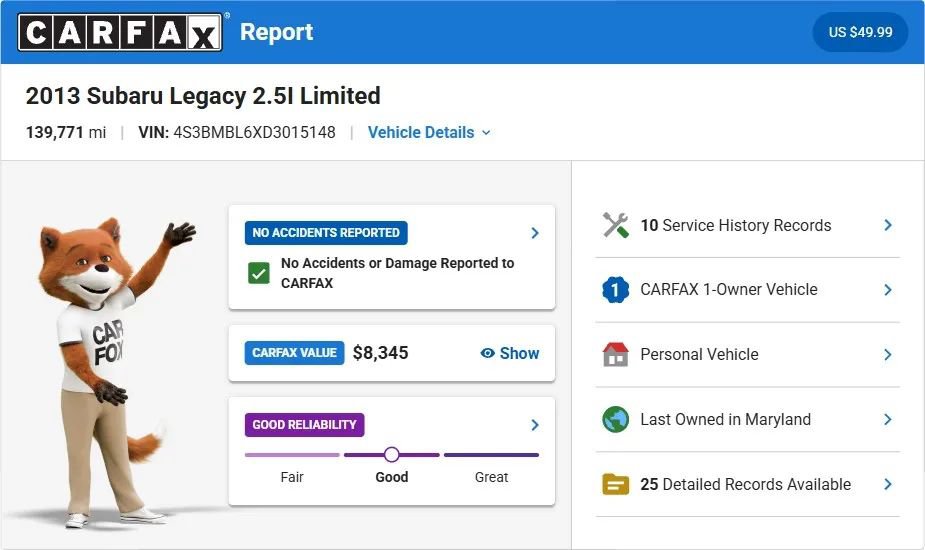Click the blue 1-Owner badge icon

615,290
